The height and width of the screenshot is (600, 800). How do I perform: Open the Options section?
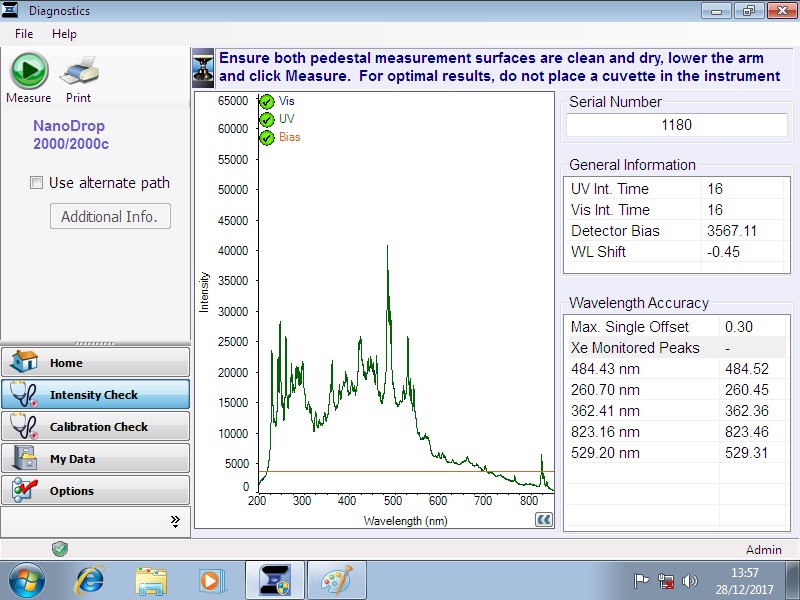tap(95, 490)
